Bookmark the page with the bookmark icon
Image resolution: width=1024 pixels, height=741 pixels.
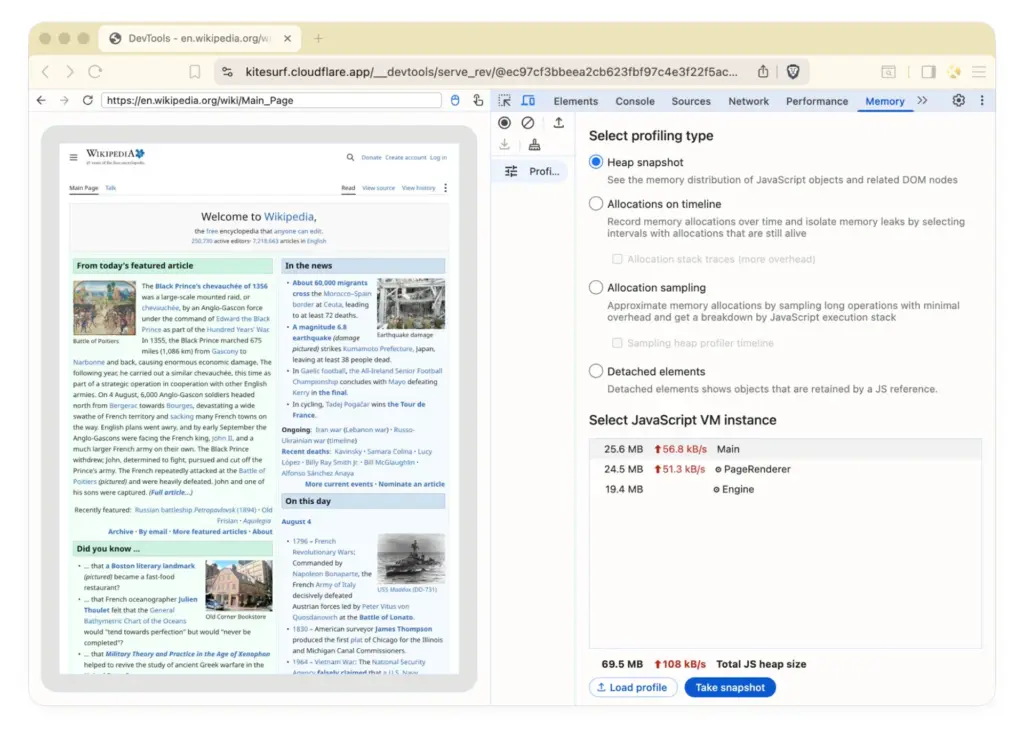[x=195, y=72]
